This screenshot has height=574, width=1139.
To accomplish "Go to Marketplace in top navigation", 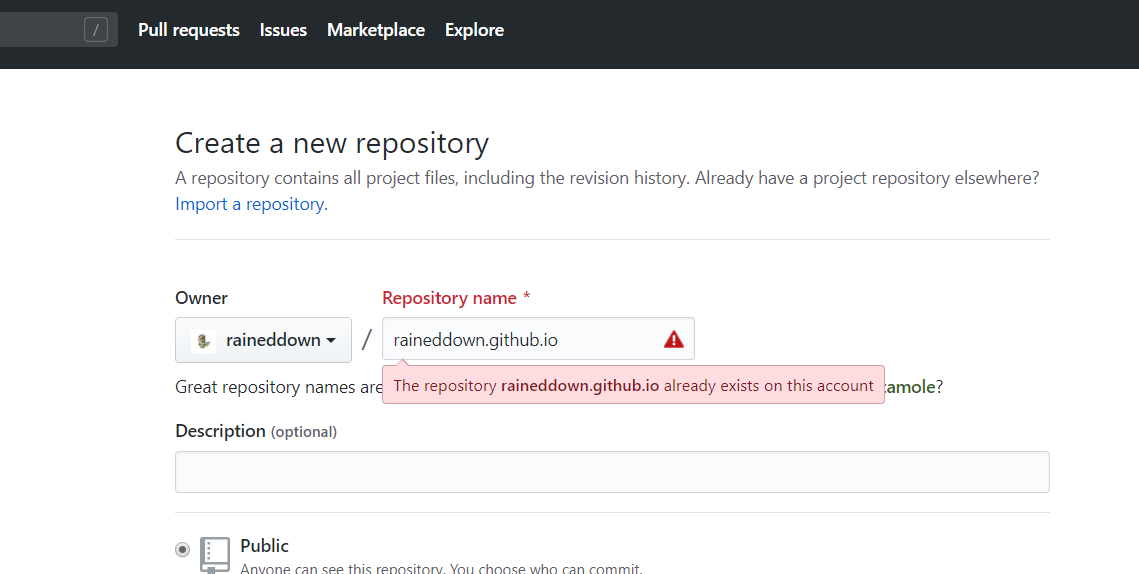I will (x=376, y=30).
